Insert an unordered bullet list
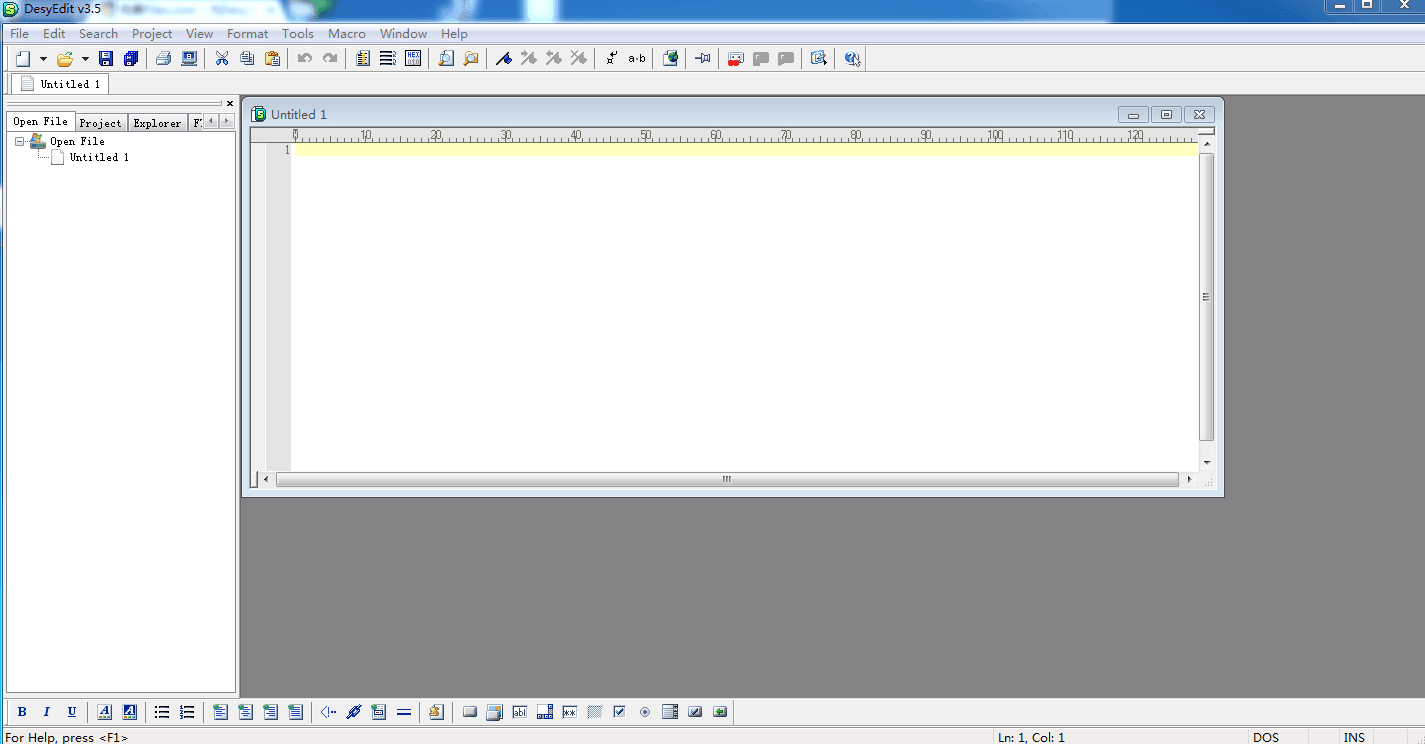This screenshot has width=1425, height=744. (x=162, y=712)
